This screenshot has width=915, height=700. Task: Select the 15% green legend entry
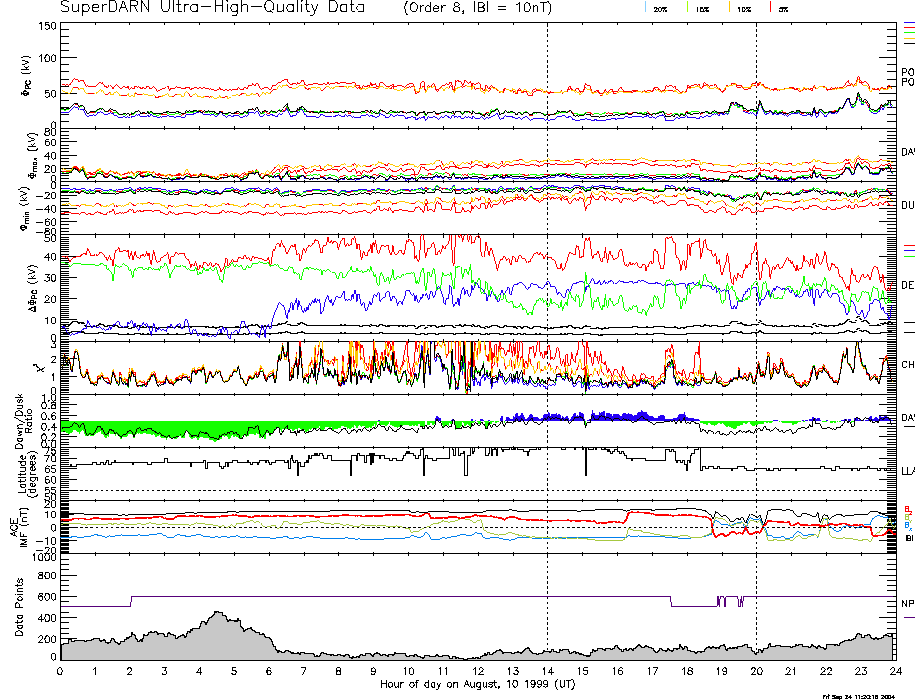702,8
